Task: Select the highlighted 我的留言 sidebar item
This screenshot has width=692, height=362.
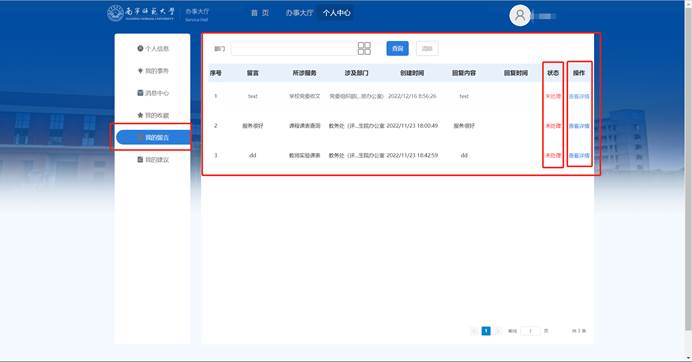Action: pos(153,137)
